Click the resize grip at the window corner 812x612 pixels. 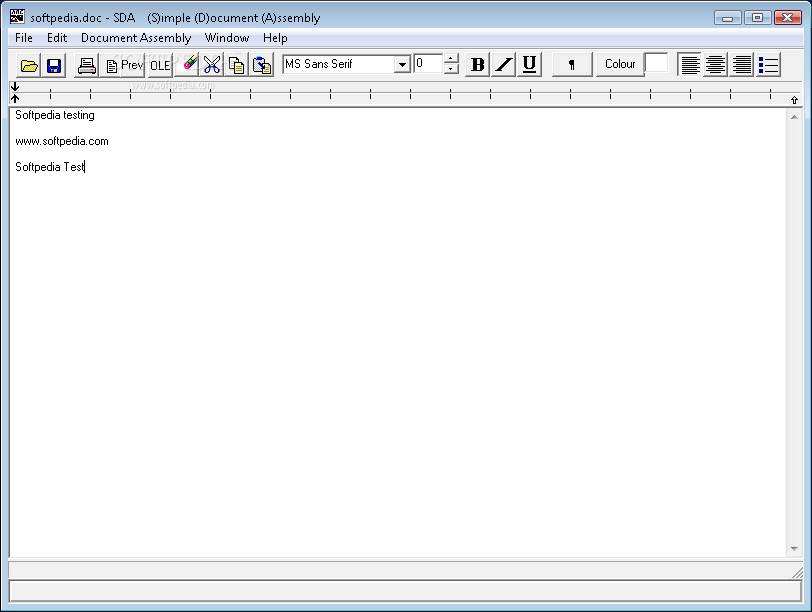pos(798,572)
